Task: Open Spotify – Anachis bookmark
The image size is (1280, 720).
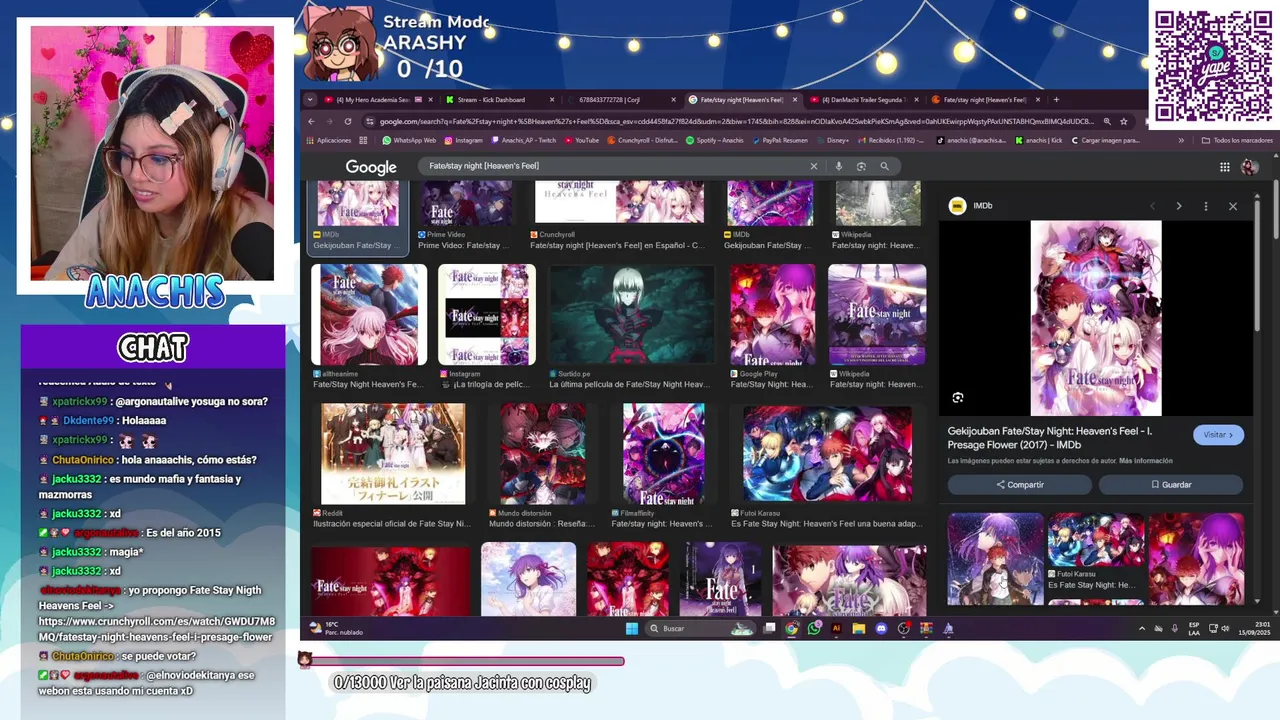Action: pos(715,140)
